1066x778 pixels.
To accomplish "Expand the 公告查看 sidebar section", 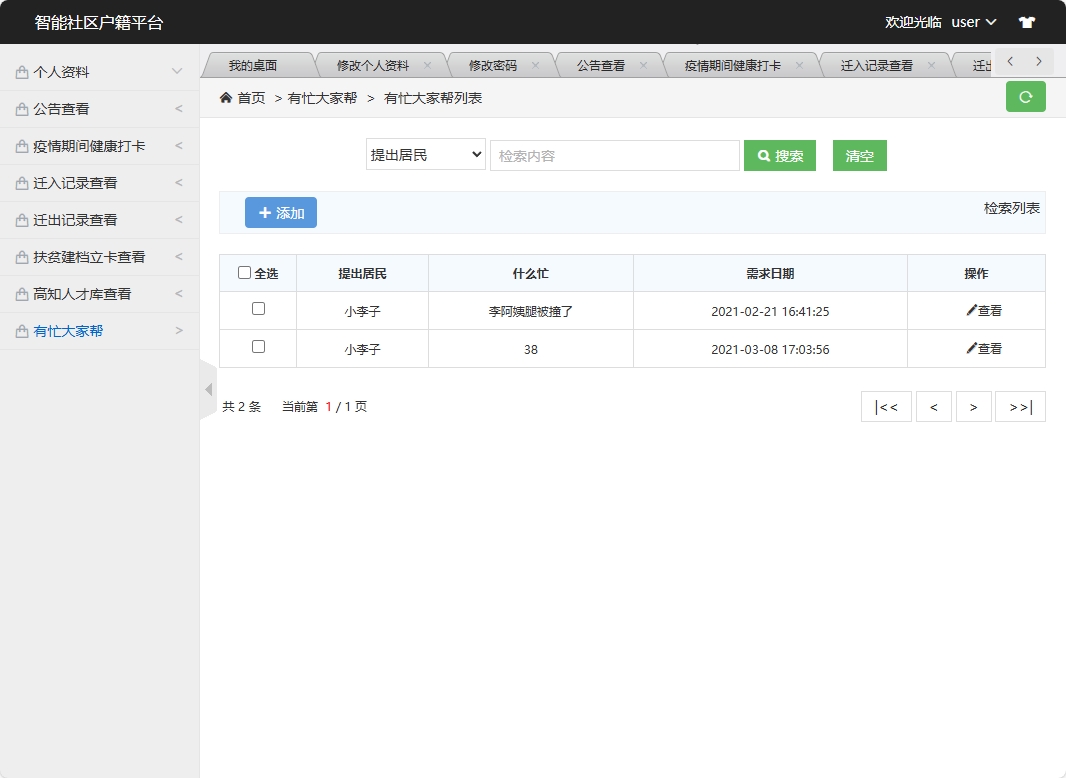I will (99, 108).
